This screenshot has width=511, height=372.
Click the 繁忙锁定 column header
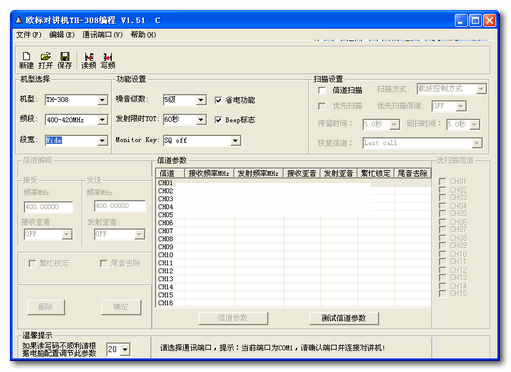tap(376, 173)
